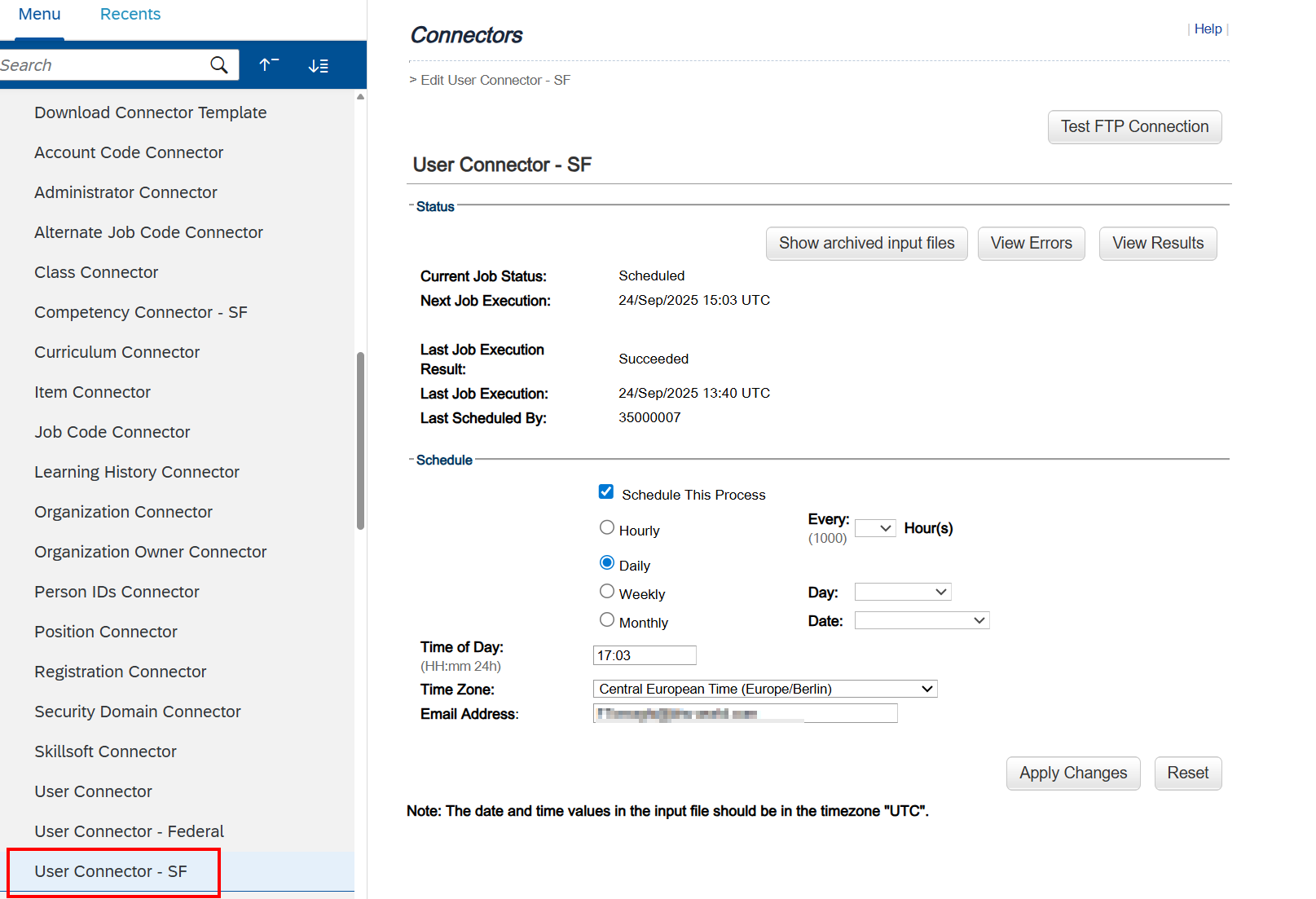Select the Monthly radio button

pos(607,619)
